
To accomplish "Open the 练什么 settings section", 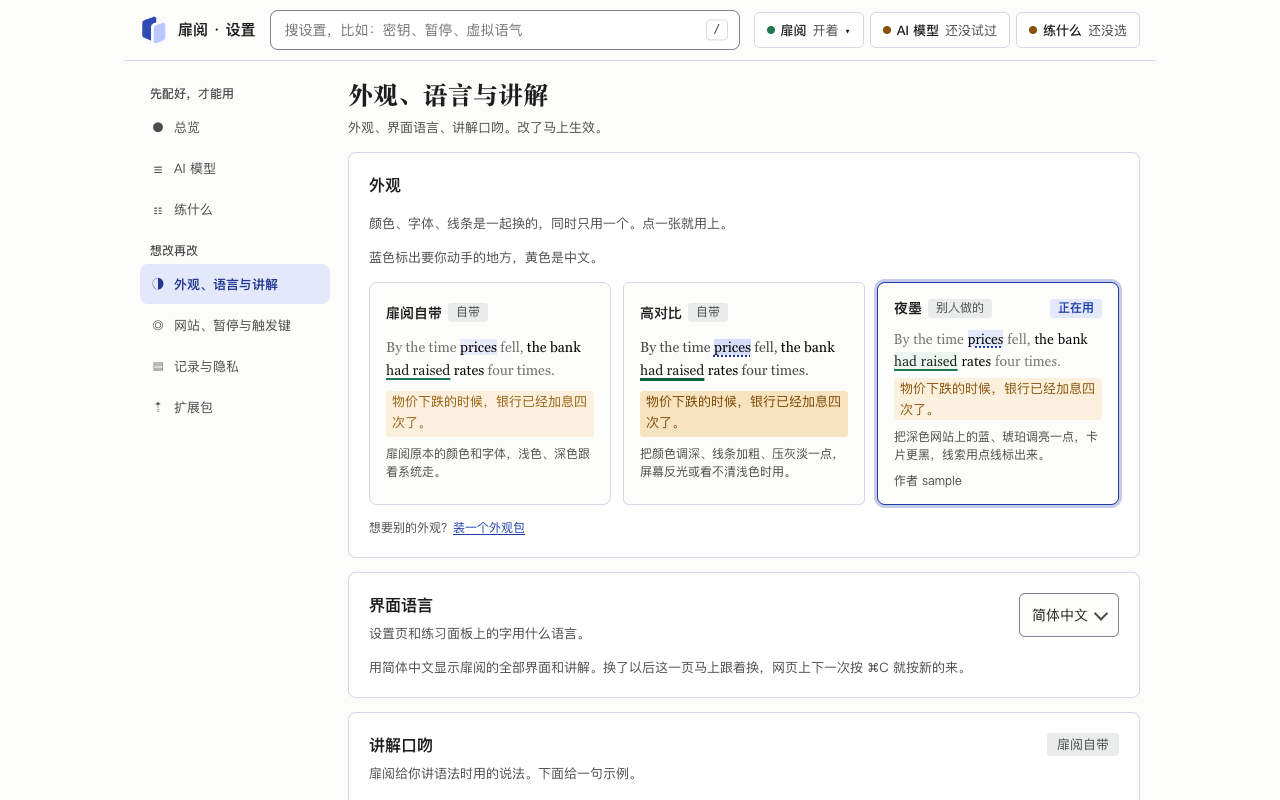I will (x=235, y=210).
